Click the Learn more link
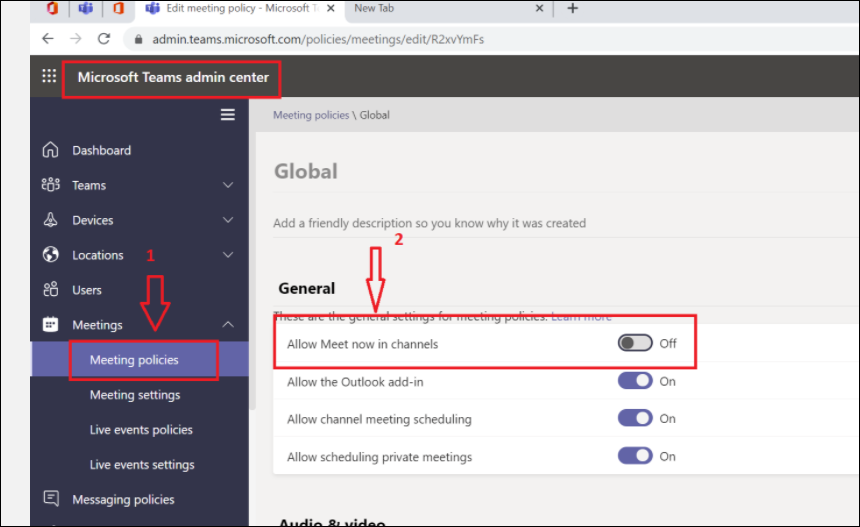Image resolution: width=860 pixels, height=527 pixels. [581, 316]
